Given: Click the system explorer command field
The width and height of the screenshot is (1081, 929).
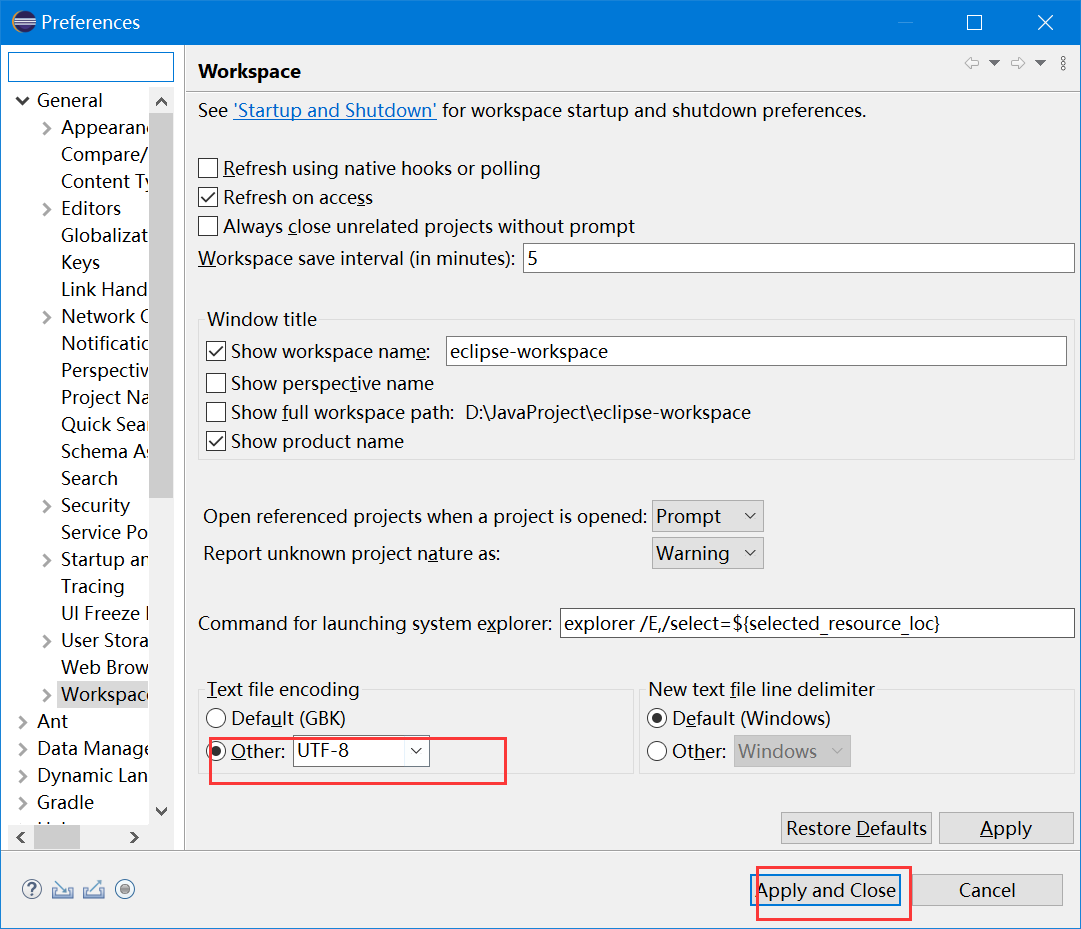Looking at the screenshot, I should [817, 623].
